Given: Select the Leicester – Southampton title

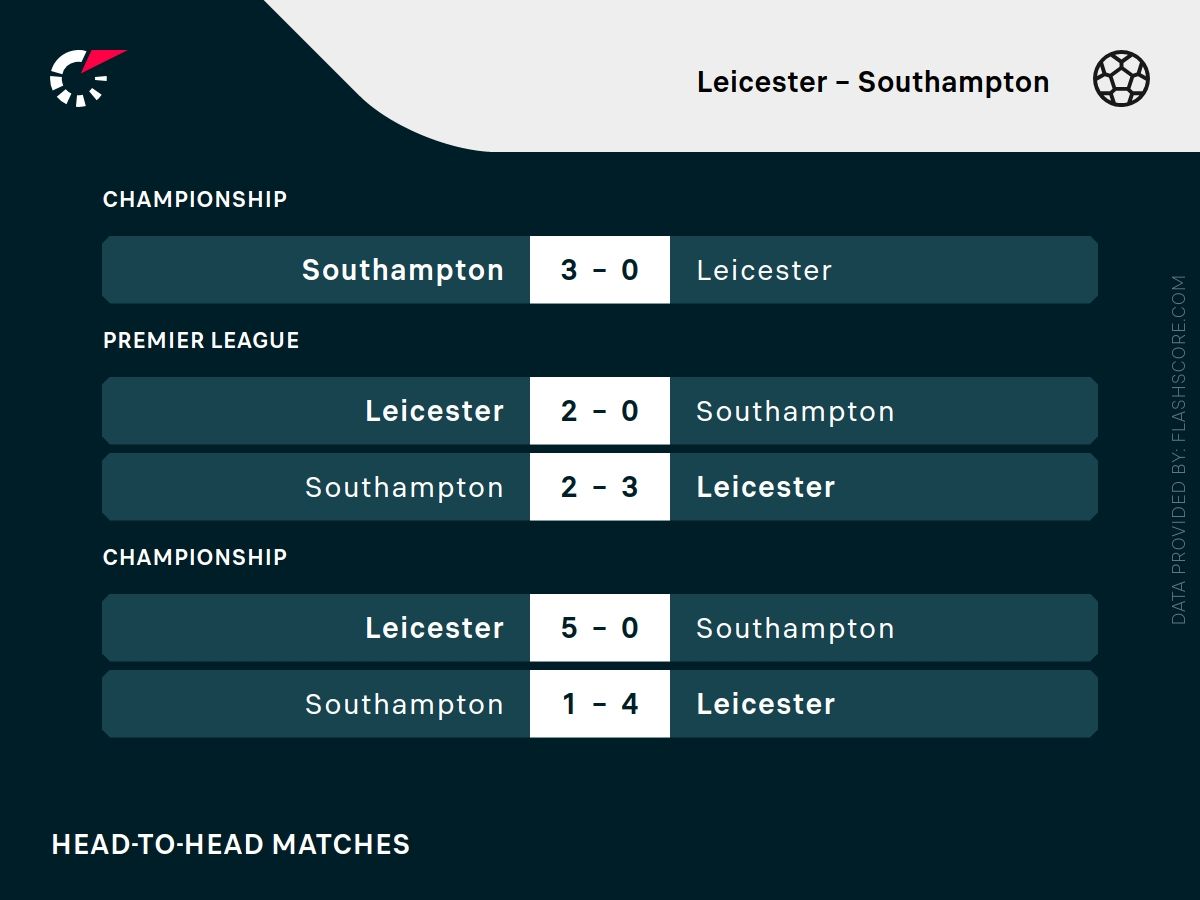Looking at the screenshot, I should (872, 82).
